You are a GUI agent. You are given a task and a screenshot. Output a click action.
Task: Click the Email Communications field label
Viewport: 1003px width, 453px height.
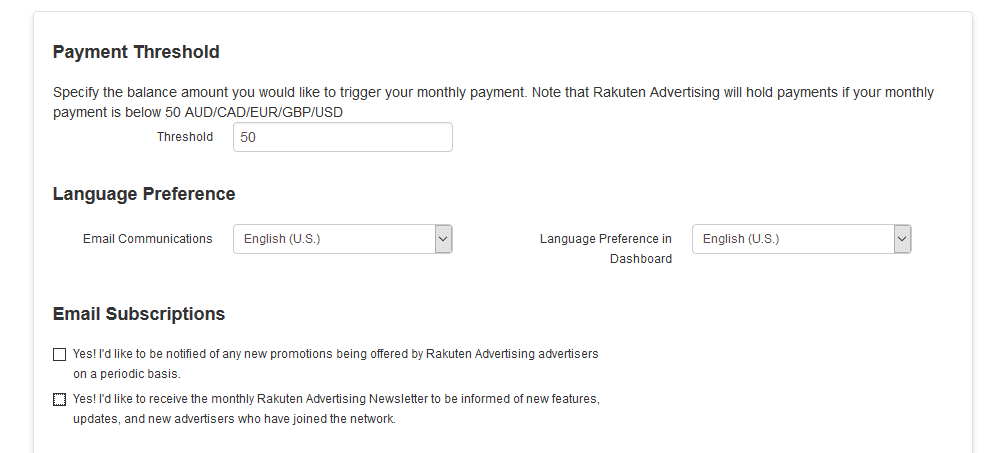click(148, 239)
